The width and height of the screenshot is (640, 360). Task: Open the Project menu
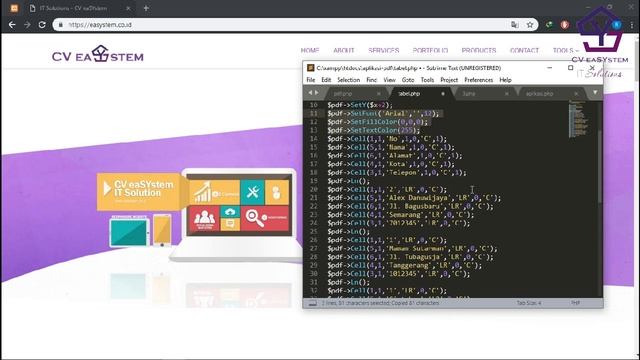tap(449, 80)
